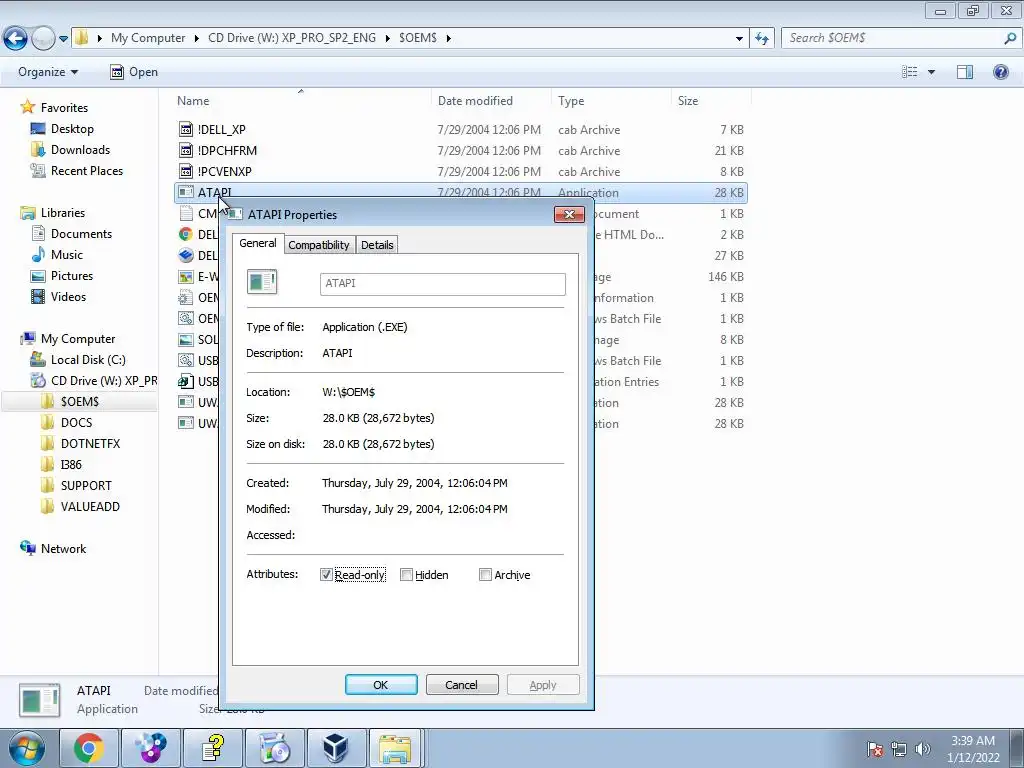Image resolution: width=1024 pixels, height=768 pixels.
Task: Switch to General tab in ATAPI Properties
Action: click(258, 243)
